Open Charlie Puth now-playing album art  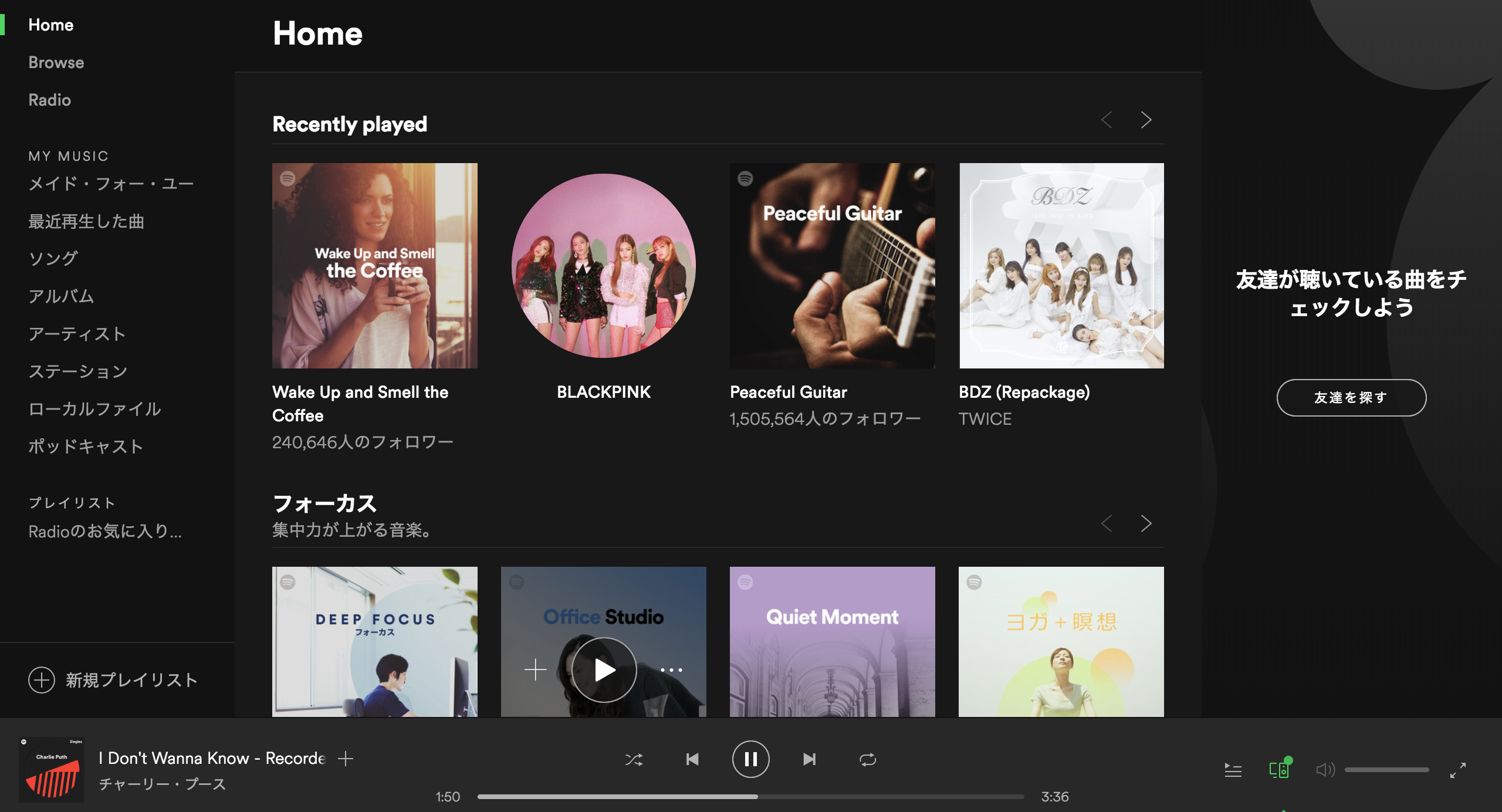pos(52,769)
